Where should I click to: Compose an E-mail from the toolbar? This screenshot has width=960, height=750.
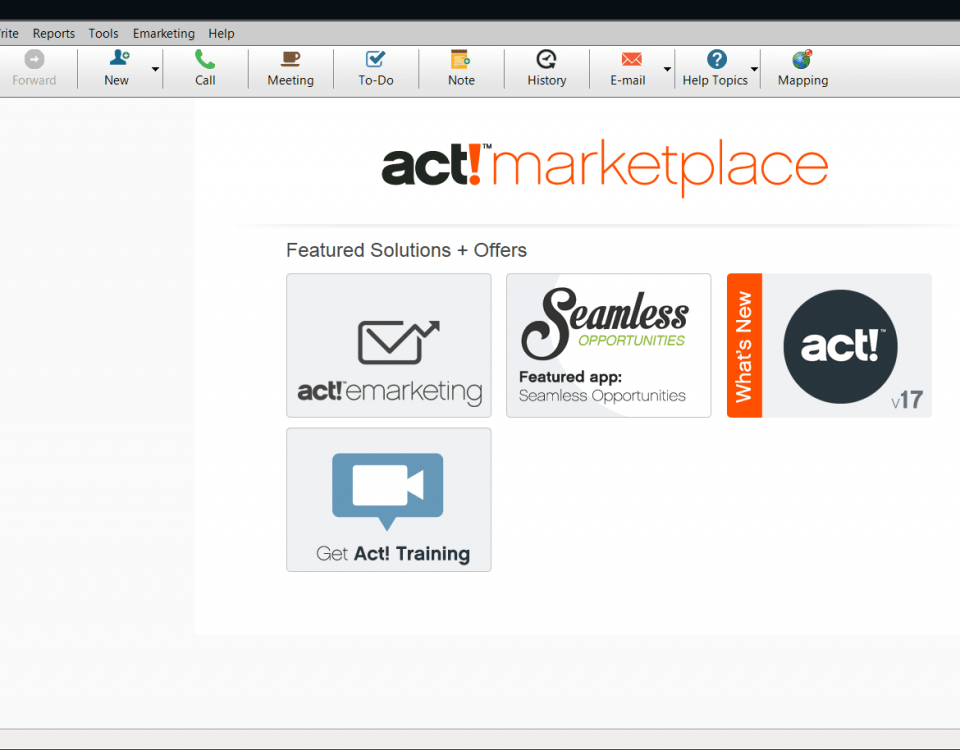pyautogui.click(x=628, y=68)
